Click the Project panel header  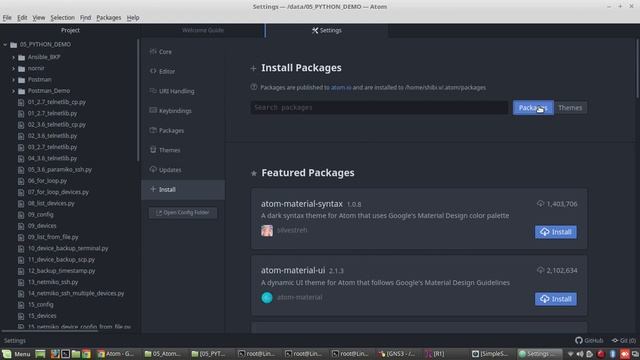(x=70, y=30)
